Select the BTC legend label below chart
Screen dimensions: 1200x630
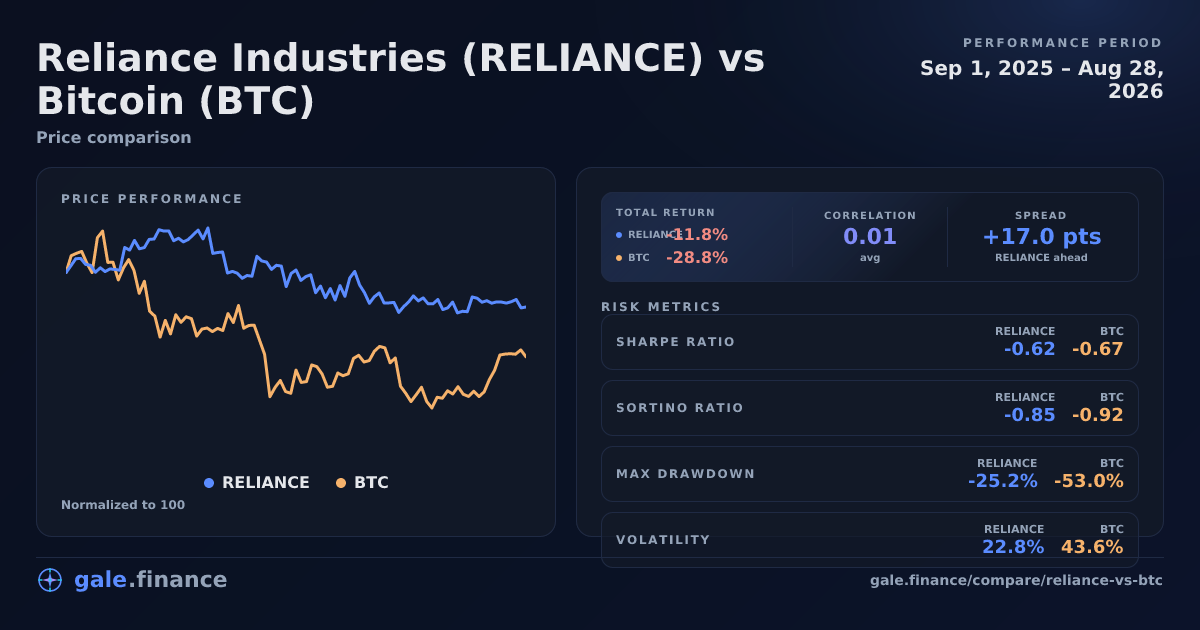[371, 483]
